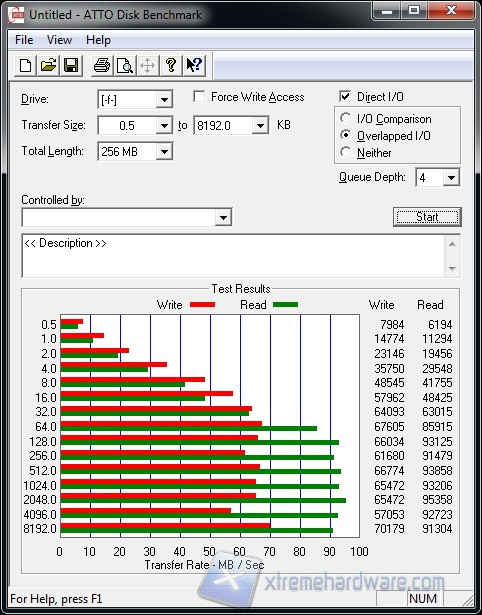Save results using the floppy disk icon
Image resolution: width=482 pixels, height=615 pixels.
click(71, 65)
